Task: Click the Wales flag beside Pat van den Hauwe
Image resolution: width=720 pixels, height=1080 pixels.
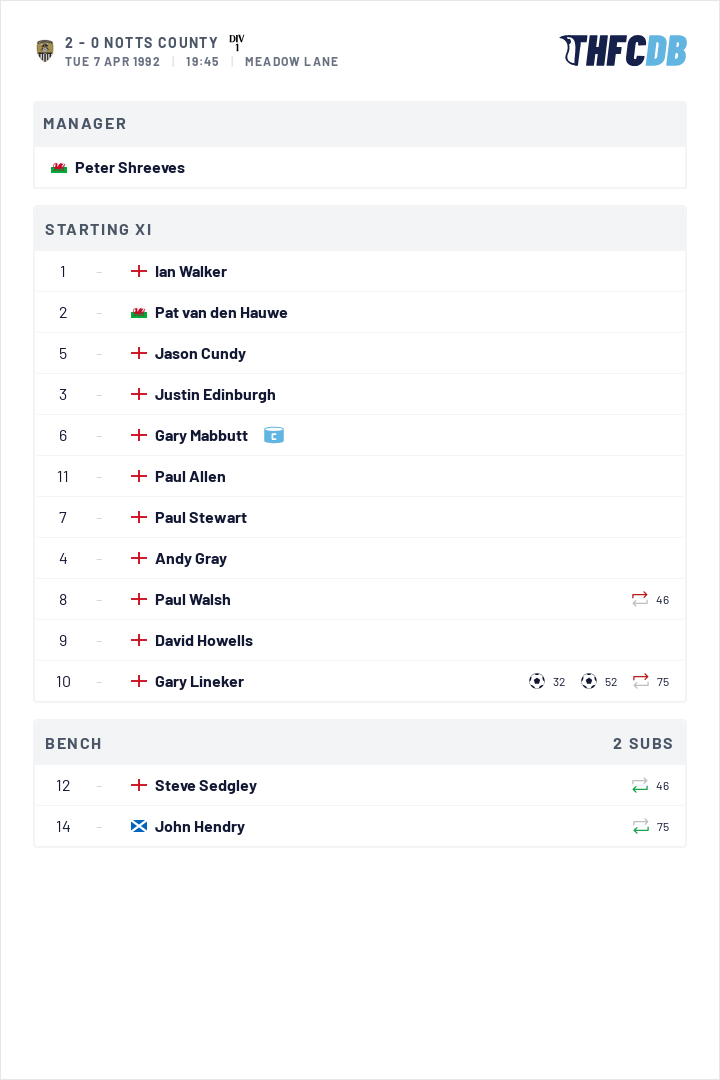Action: 138,313
